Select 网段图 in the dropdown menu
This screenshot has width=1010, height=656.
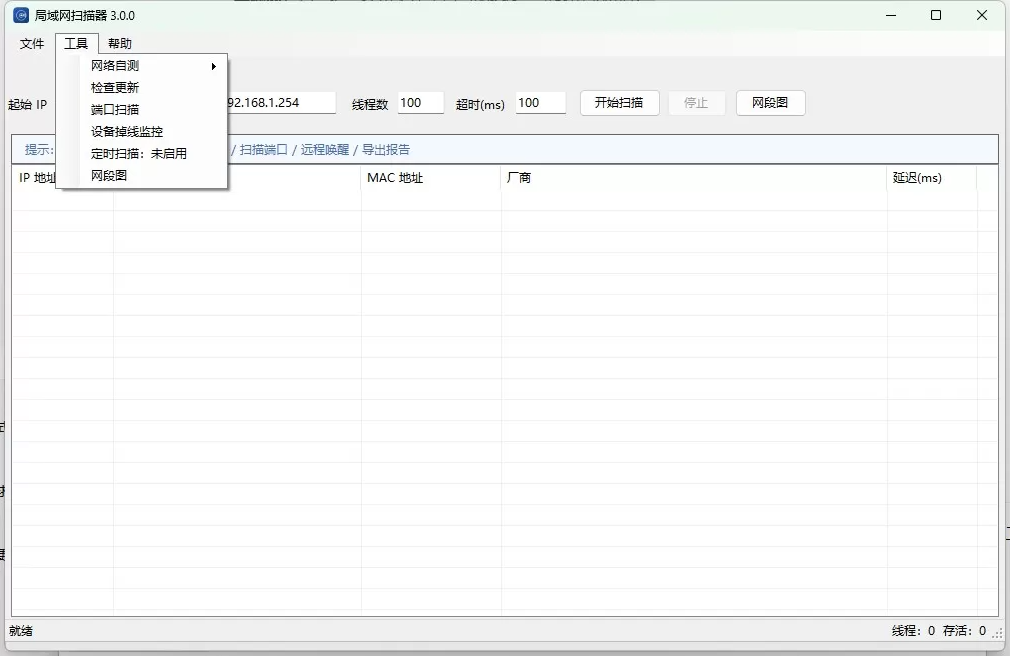pyautogui.click(x=142, y=175)
